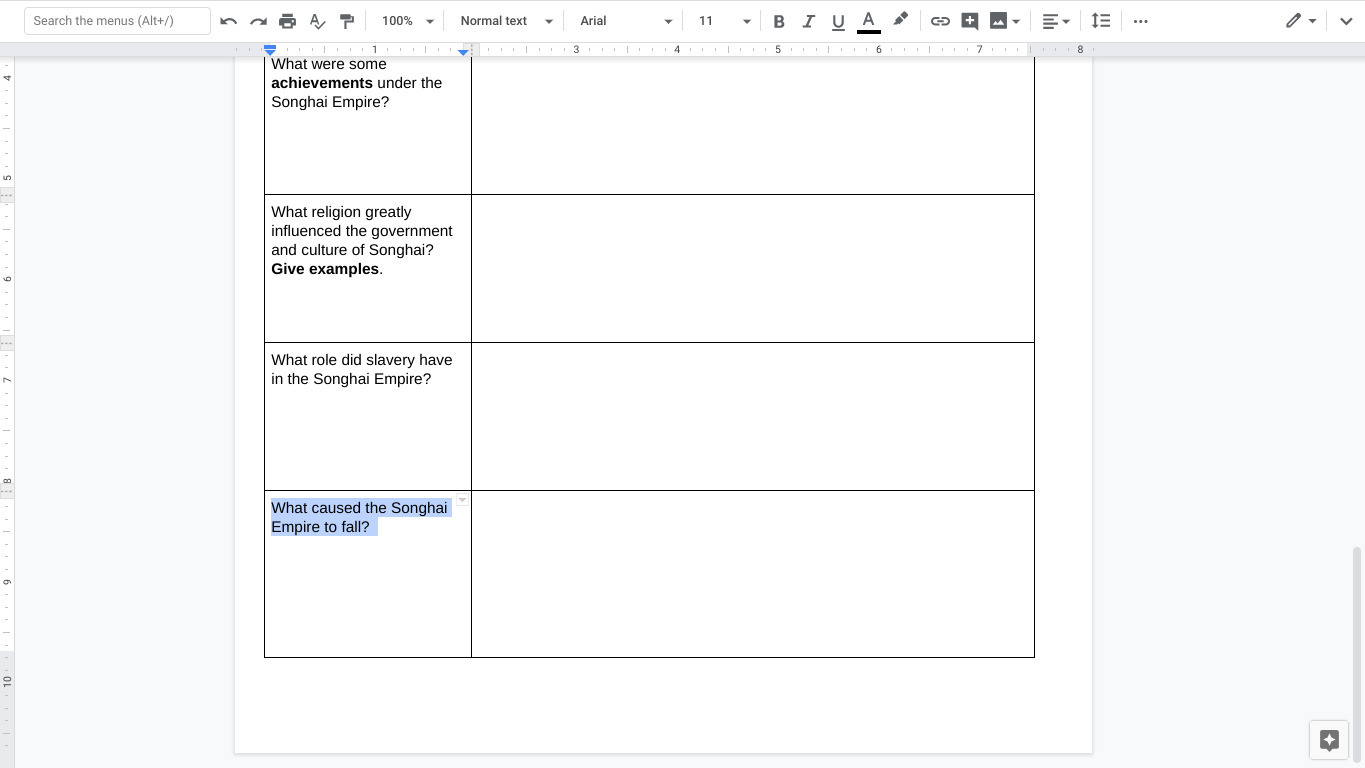The width and height of the screenshot is (1365, 768).
Task: Open the Arial font dropdown
Action: pos(625,21)
